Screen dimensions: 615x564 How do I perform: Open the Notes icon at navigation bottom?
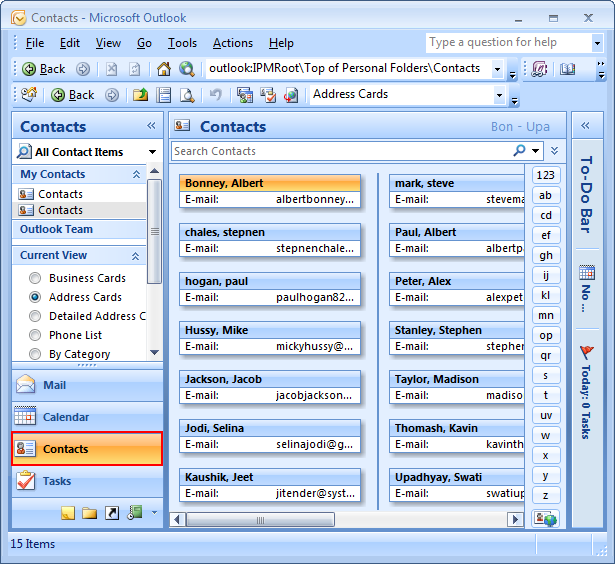[68, 513]
